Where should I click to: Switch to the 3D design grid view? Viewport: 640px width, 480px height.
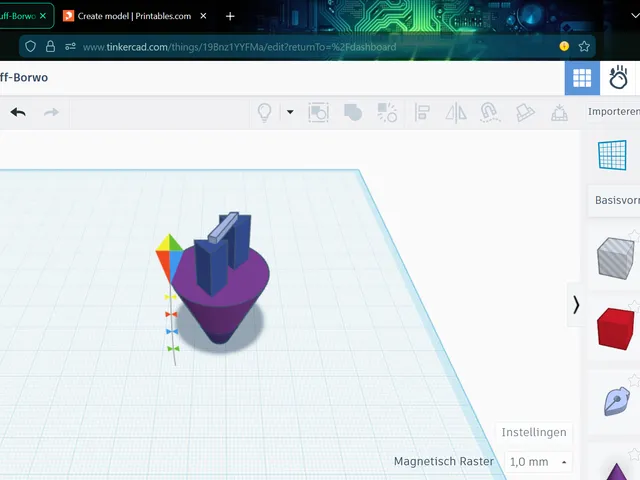coord(582,78)
